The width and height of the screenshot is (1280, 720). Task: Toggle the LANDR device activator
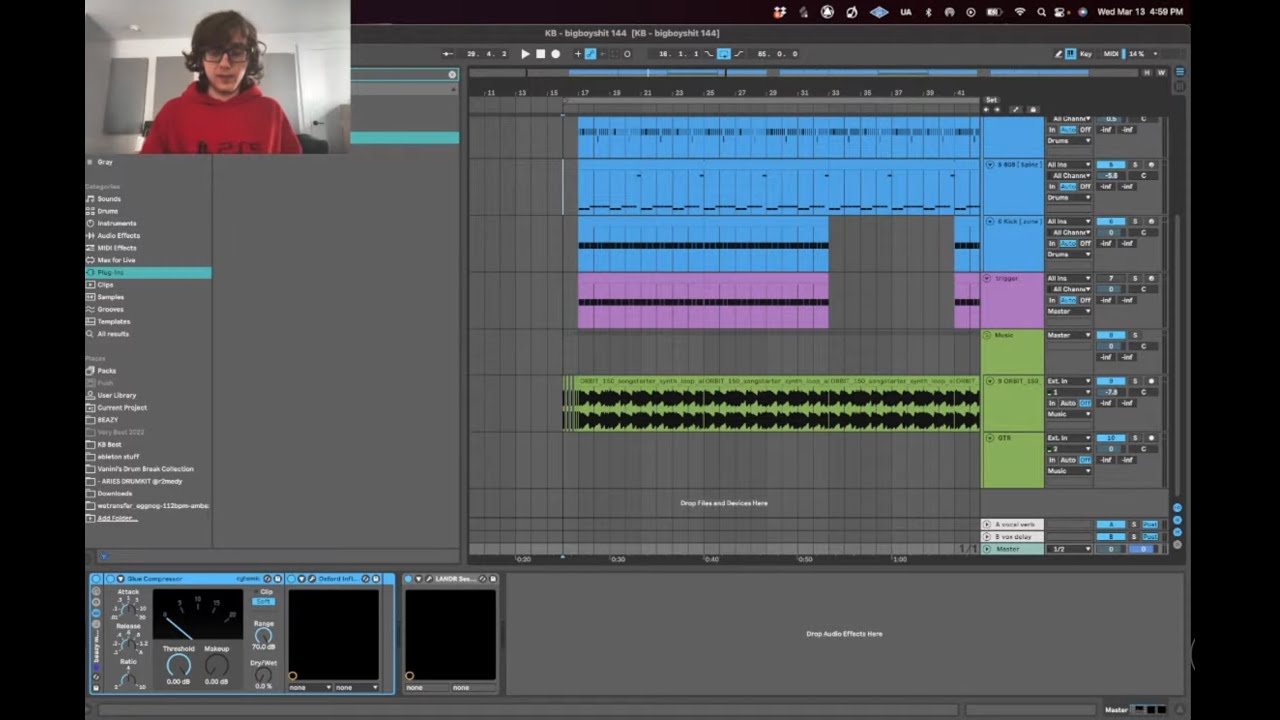pyautogui.click(x=409, y=579)
